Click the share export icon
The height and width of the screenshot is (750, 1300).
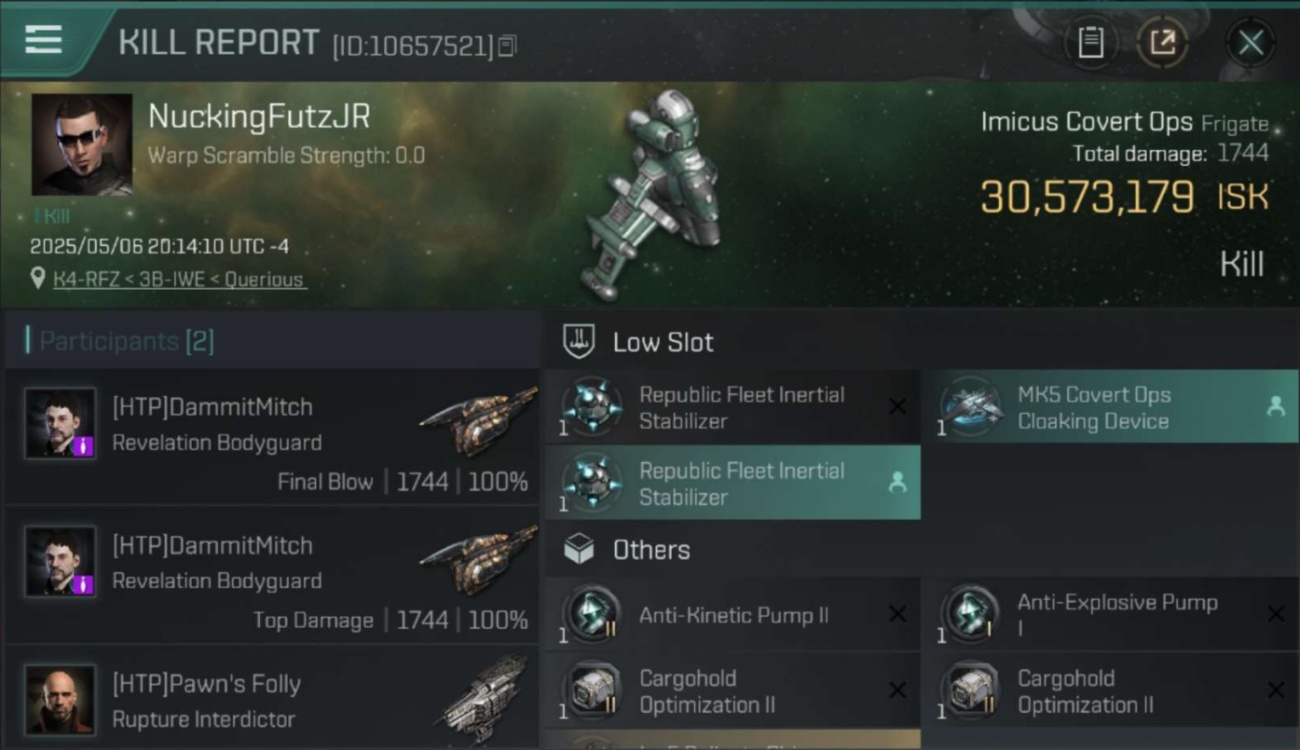coord(1162,42)
